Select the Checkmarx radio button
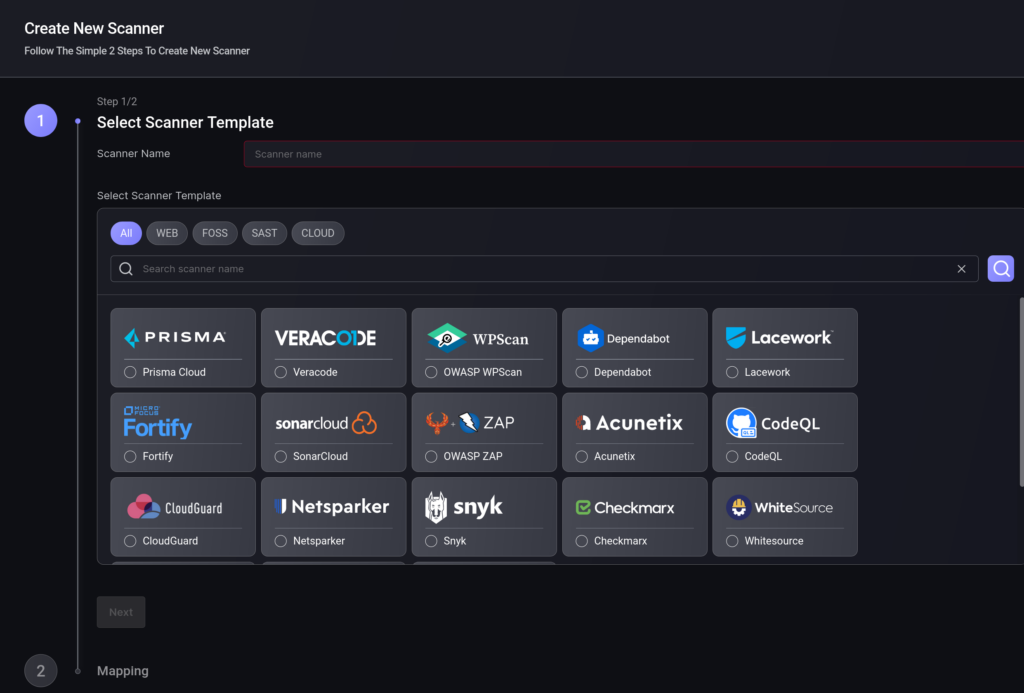The image size is (1024, 693). [x=582, y=541]
